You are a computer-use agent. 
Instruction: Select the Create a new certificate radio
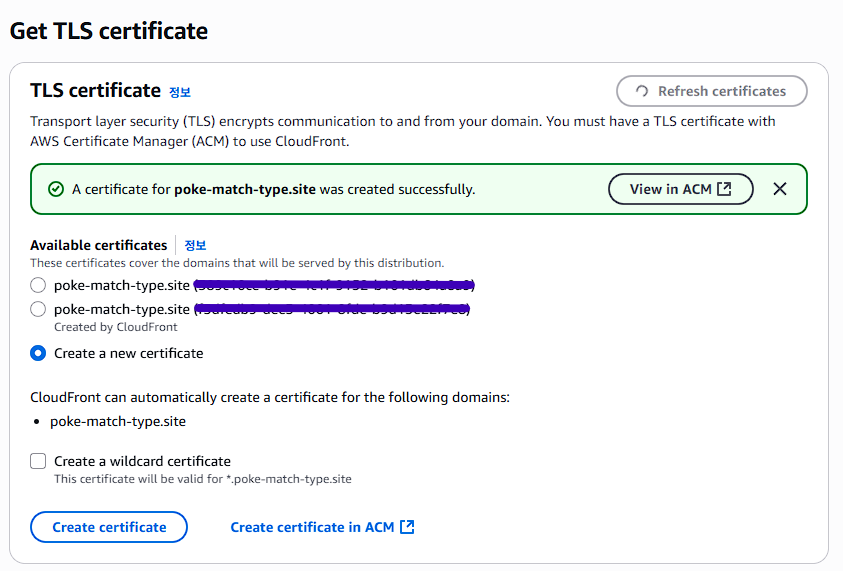click(38, 353)
